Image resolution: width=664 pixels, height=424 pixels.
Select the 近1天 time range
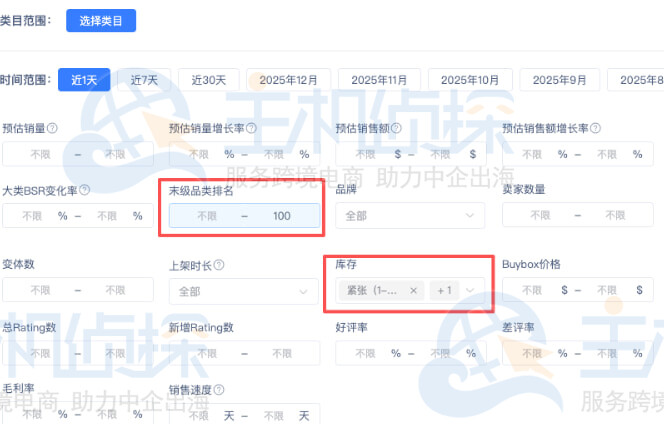coord(84,80)
